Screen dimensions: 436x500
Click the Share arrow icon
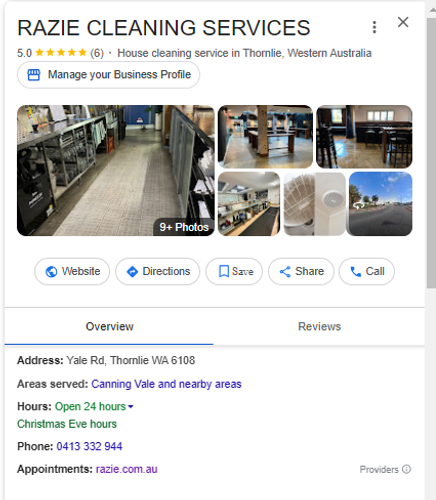(x=285, y=272)
